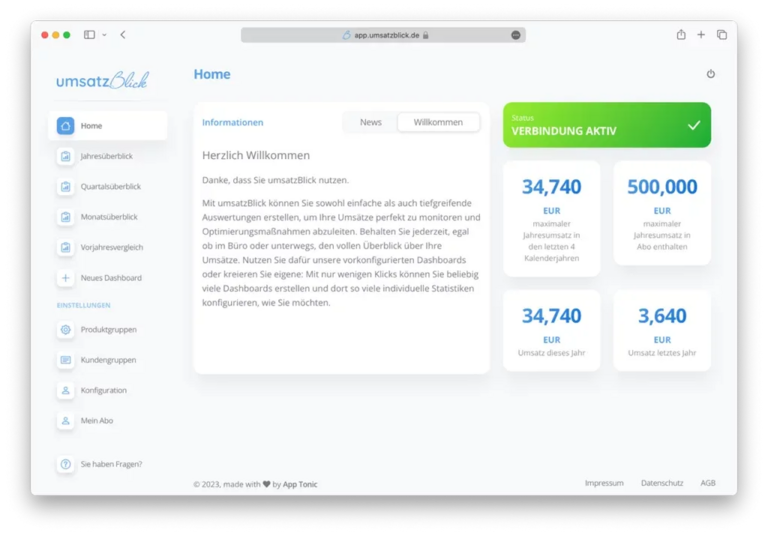Image resolution: width=768 pixels, height=536 pixels.
Task: Click the Konfiguration user icon
Action: pyautogui.click(x=66, y=390)
